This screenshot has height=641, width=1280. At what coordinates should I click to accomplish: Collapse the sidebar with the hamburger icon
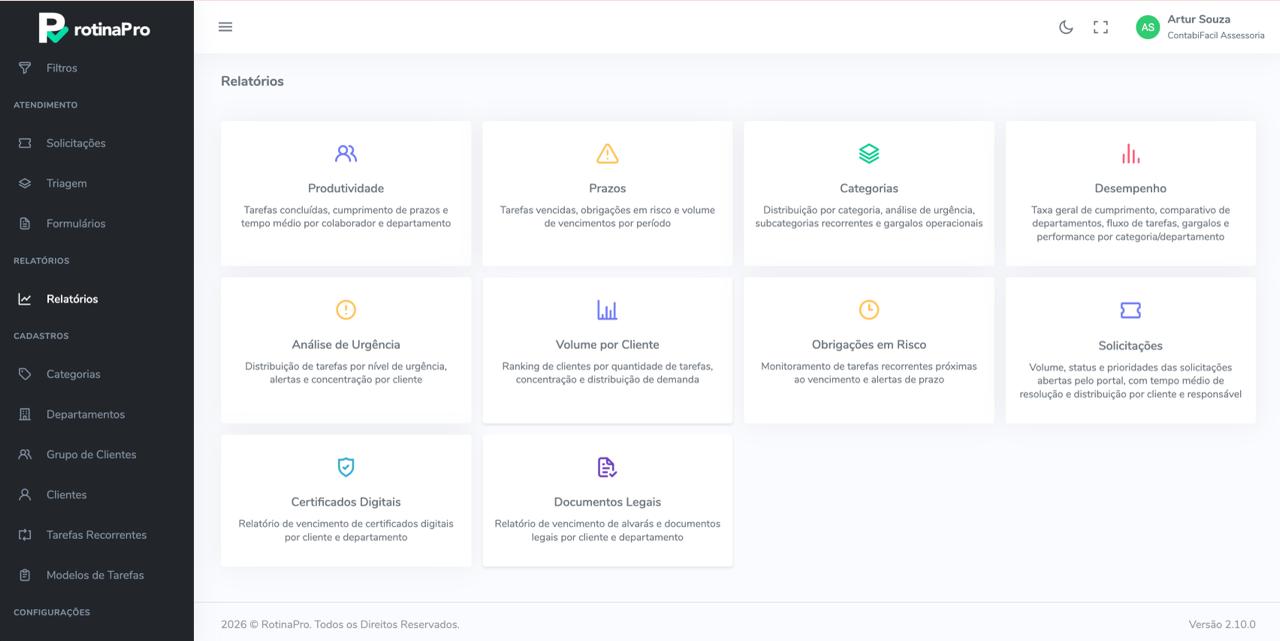click(x=225, y=27)
